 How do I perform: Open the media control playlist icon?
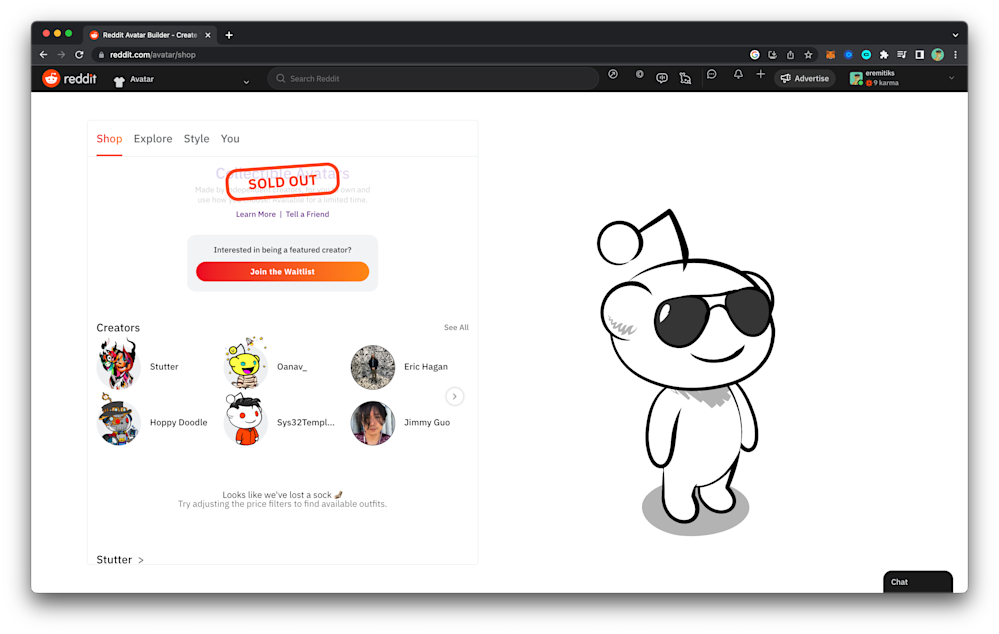tap(902, 55)
